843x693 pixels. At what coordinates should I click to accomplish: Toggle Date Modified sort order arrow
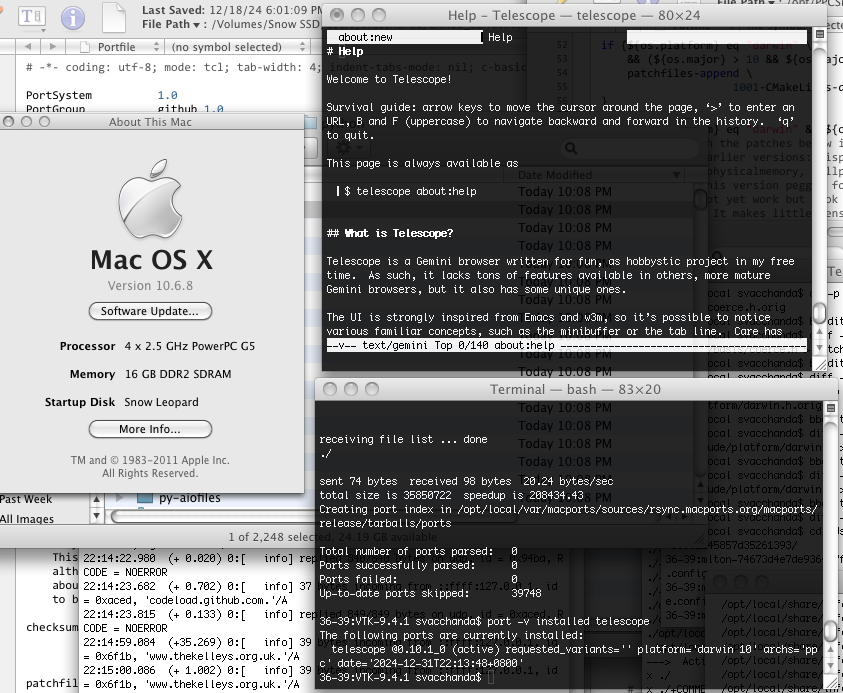click(x=676, y=175)
